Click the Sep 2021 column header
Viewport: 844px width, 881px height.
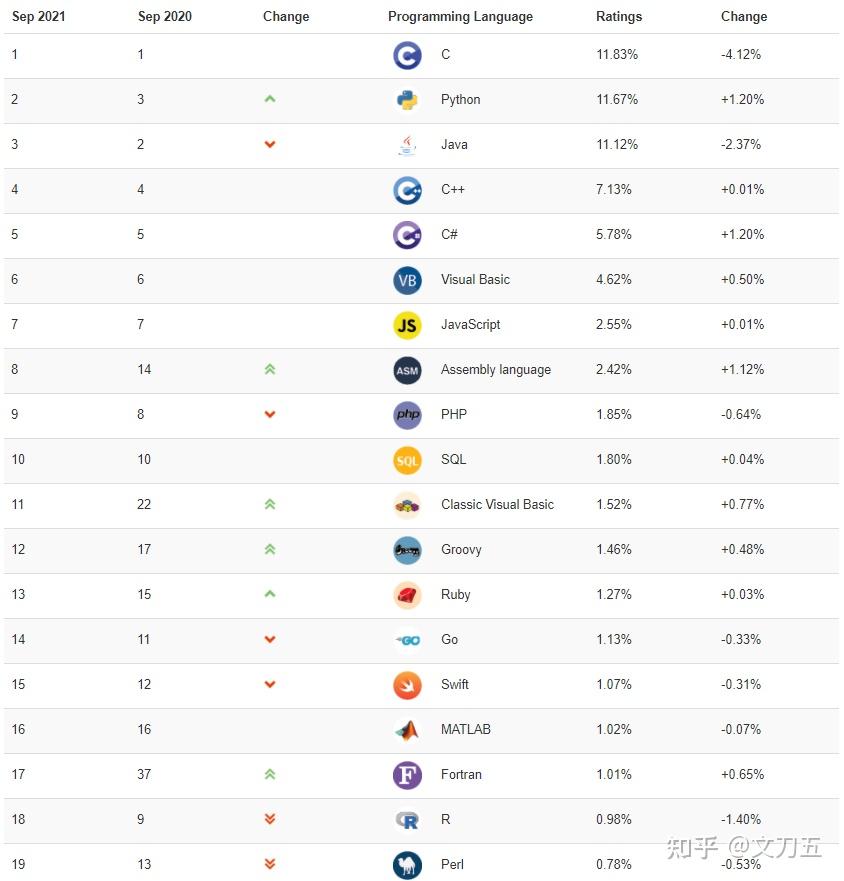click(x=39, y=16)
